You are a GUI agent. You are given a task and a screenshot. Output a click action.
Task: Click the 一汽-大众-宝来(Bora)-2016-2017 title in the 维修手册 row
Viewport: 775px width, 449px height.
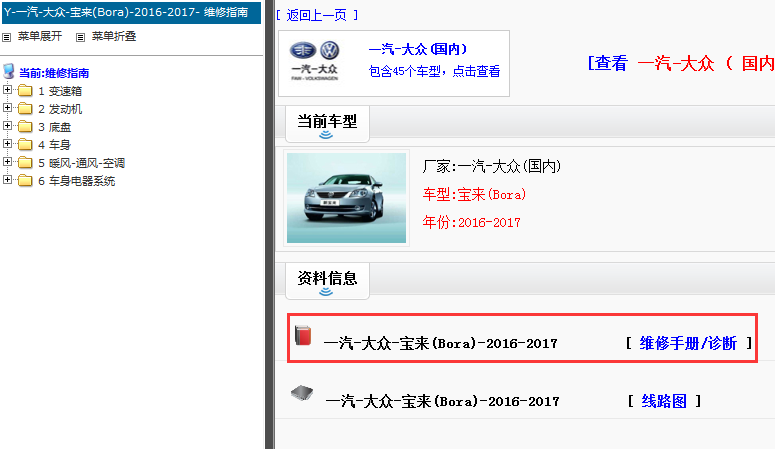click(440, 343)
